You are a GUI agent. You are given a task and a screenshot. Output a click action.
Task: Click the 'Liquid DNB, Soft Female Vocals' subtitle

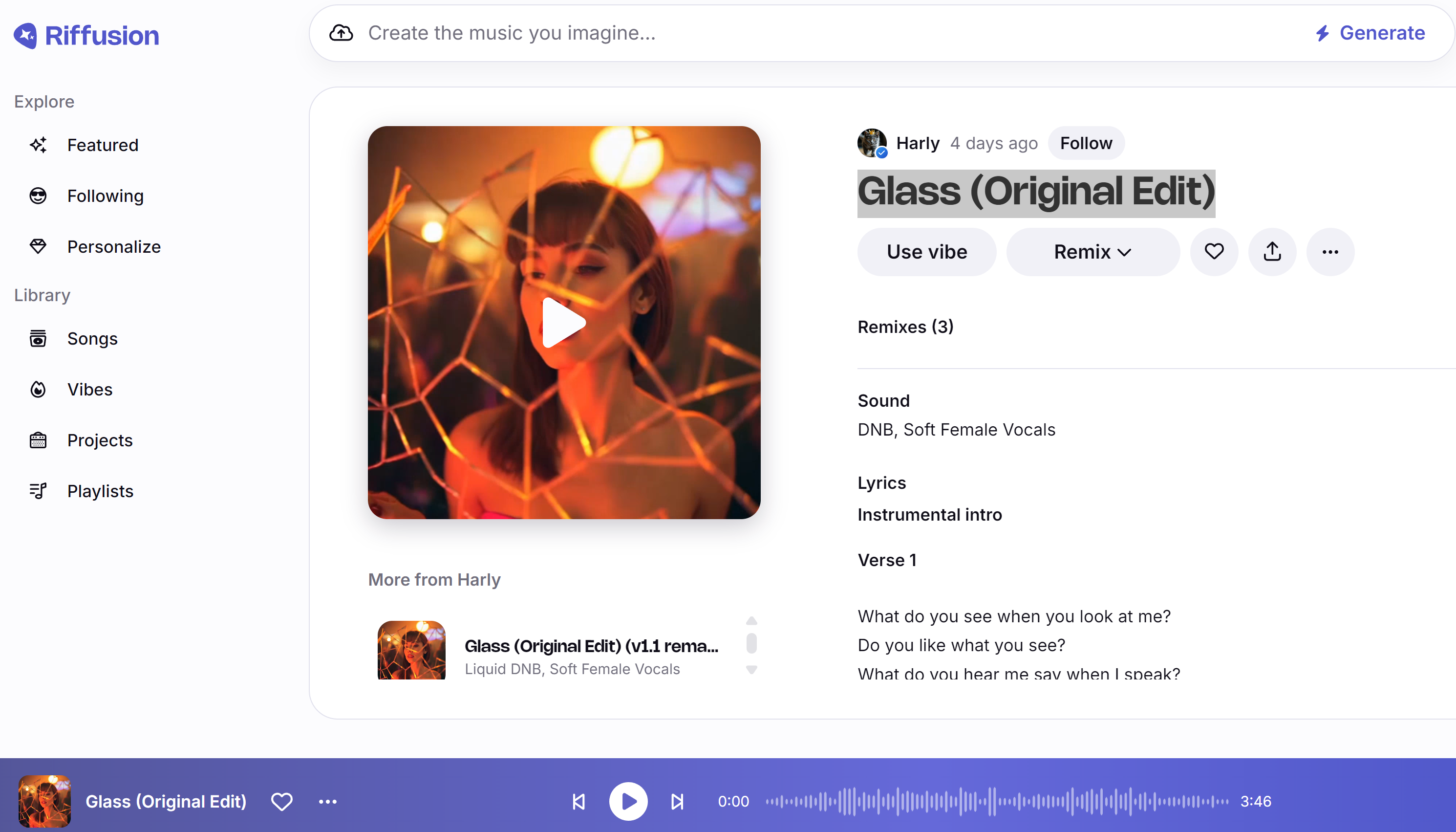pyautogui.click(x=572, y=669)
